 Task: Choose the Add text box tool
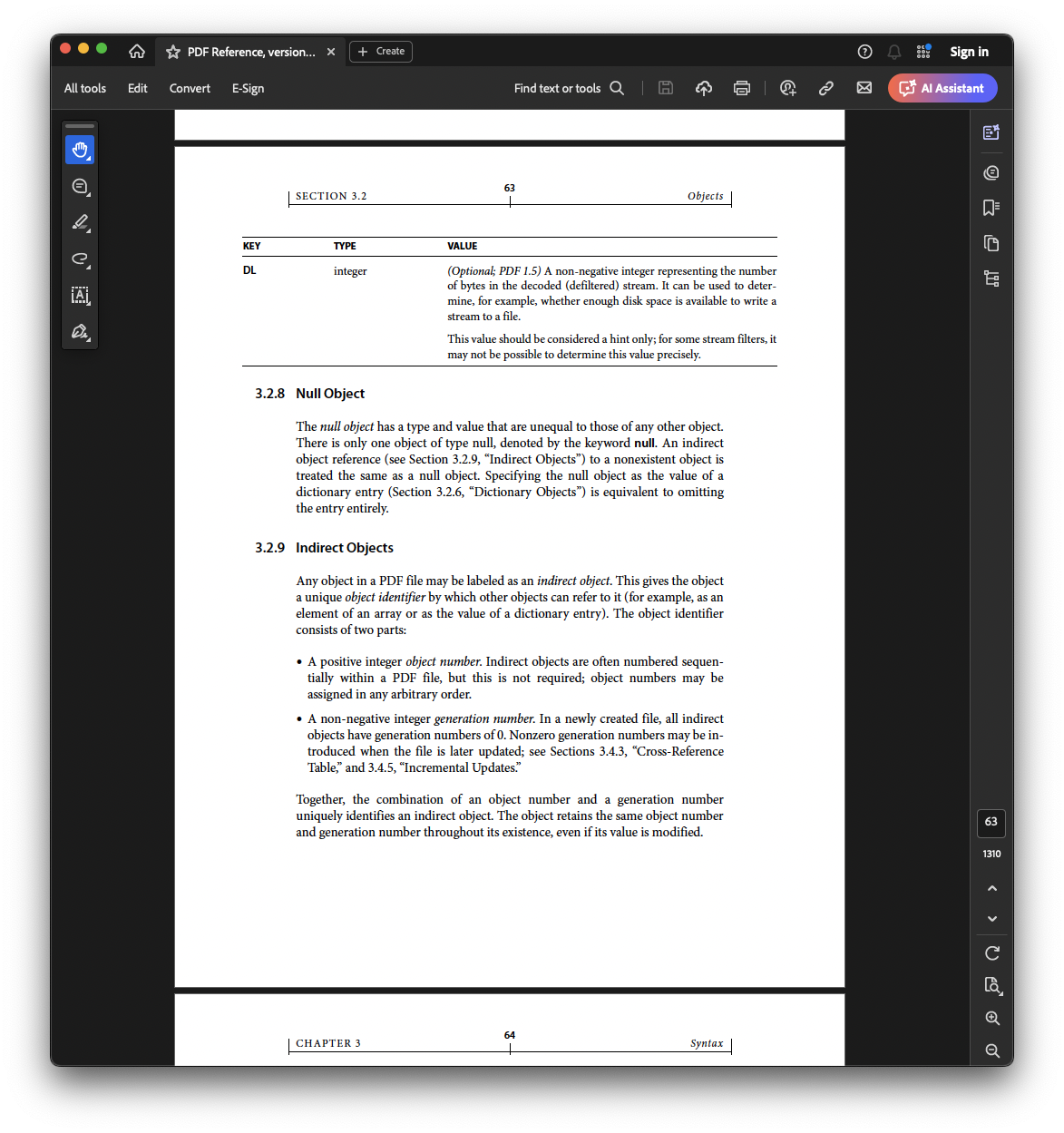coord(80,296)
